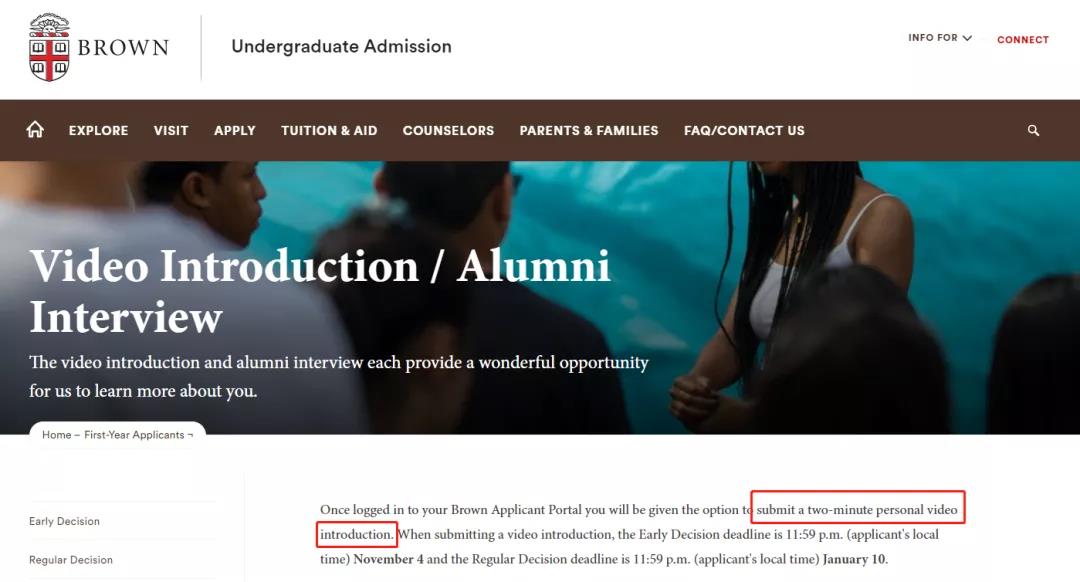Open TUITION & AID section
The width and height of the screenshot is (1080, 582).
click(x=329, y=130)
